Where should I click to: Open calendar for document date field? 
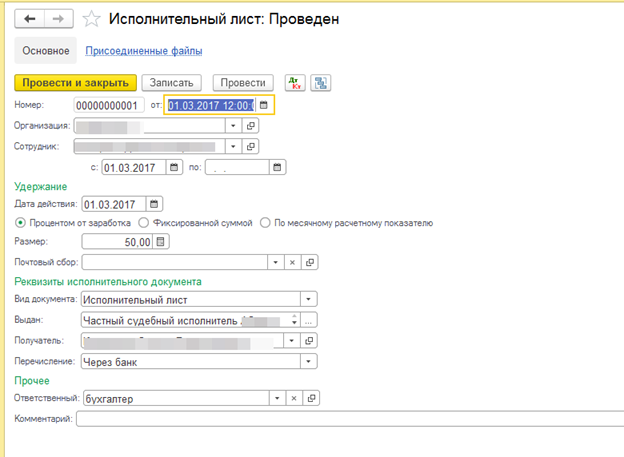click(x=264, y=104)
